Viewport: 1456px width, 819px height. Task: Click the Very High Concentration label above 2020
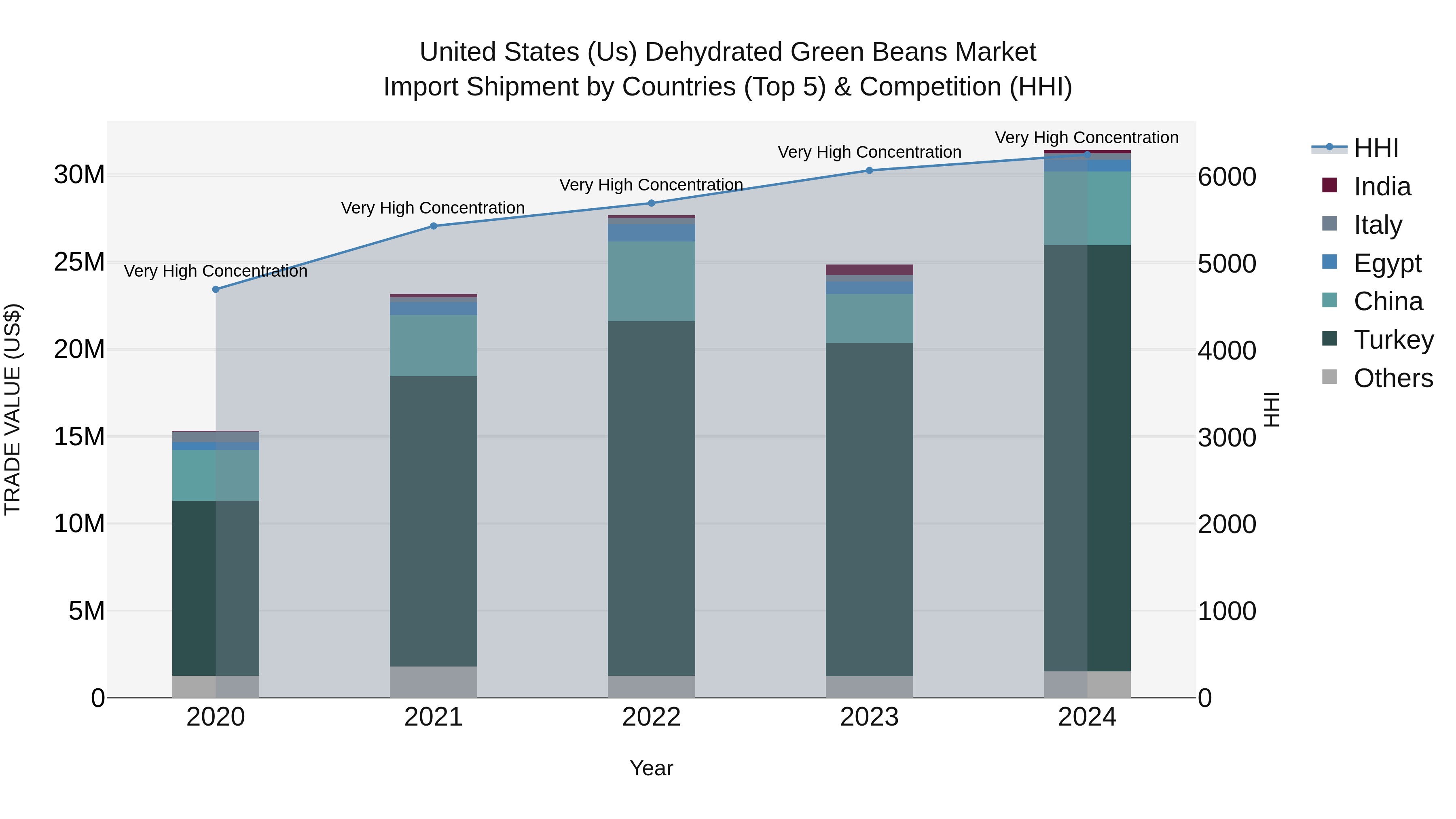tap(215, 271)
